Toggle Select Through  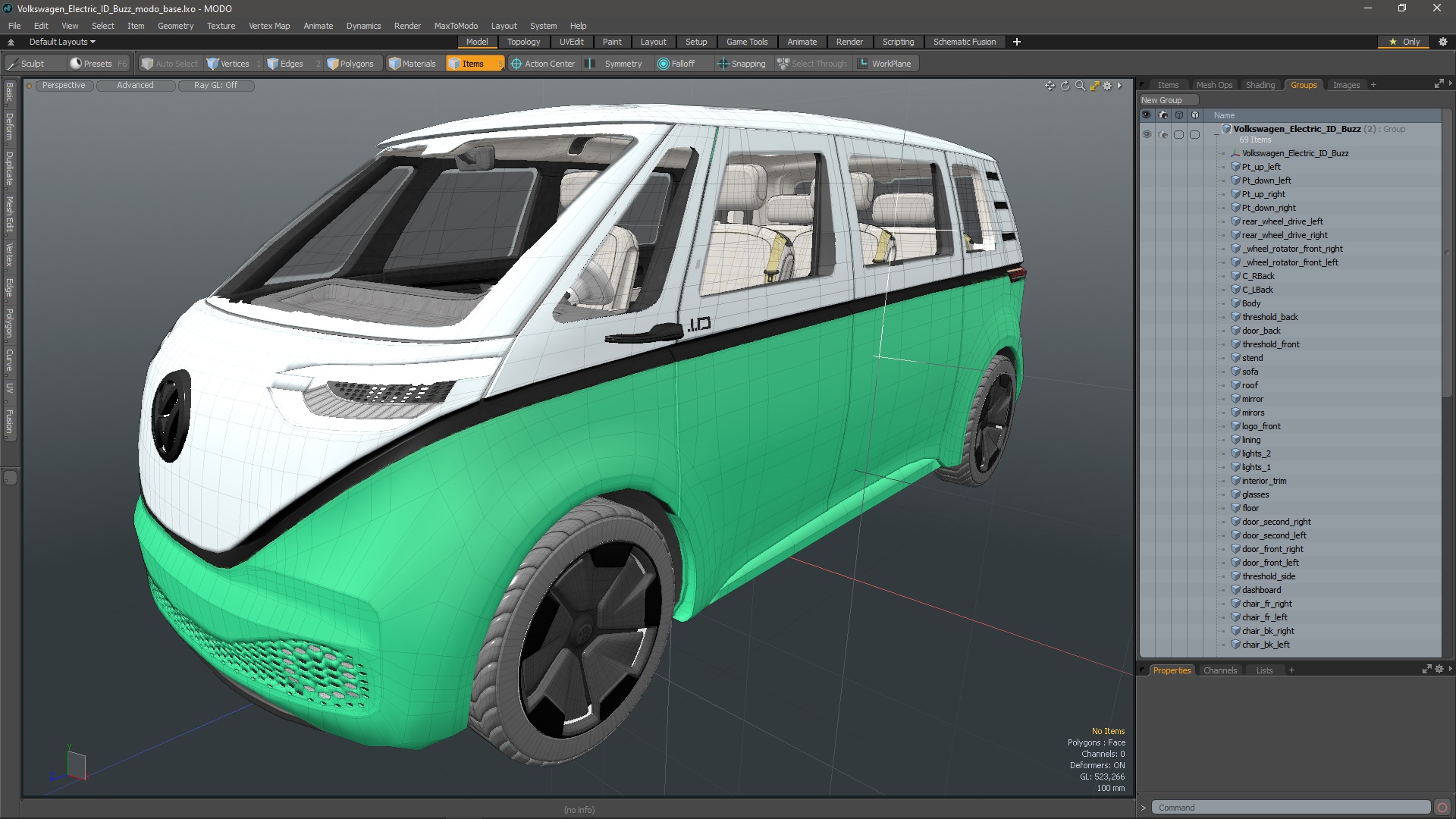coord(811,64)
